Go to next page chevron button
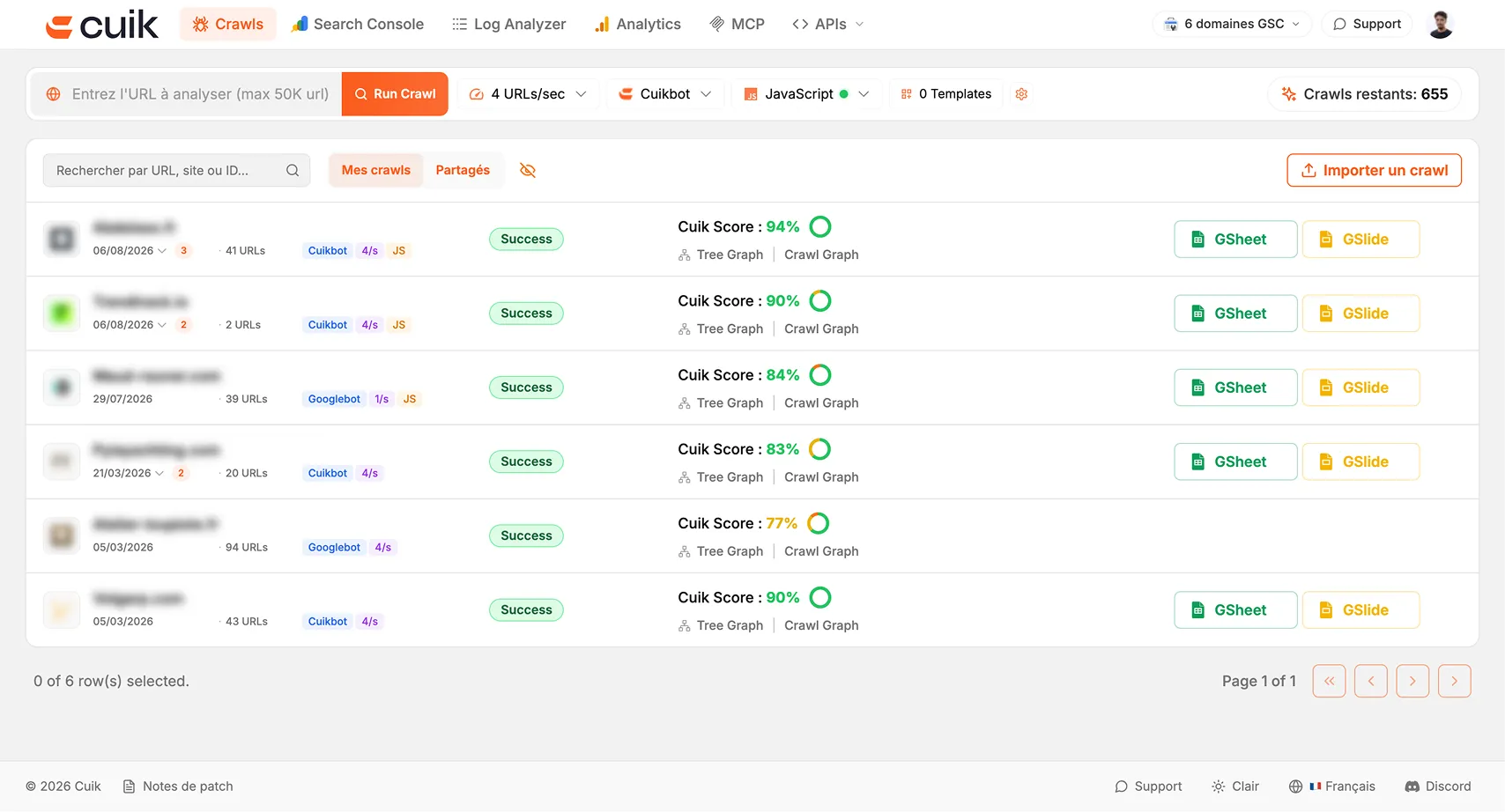 1412,681
